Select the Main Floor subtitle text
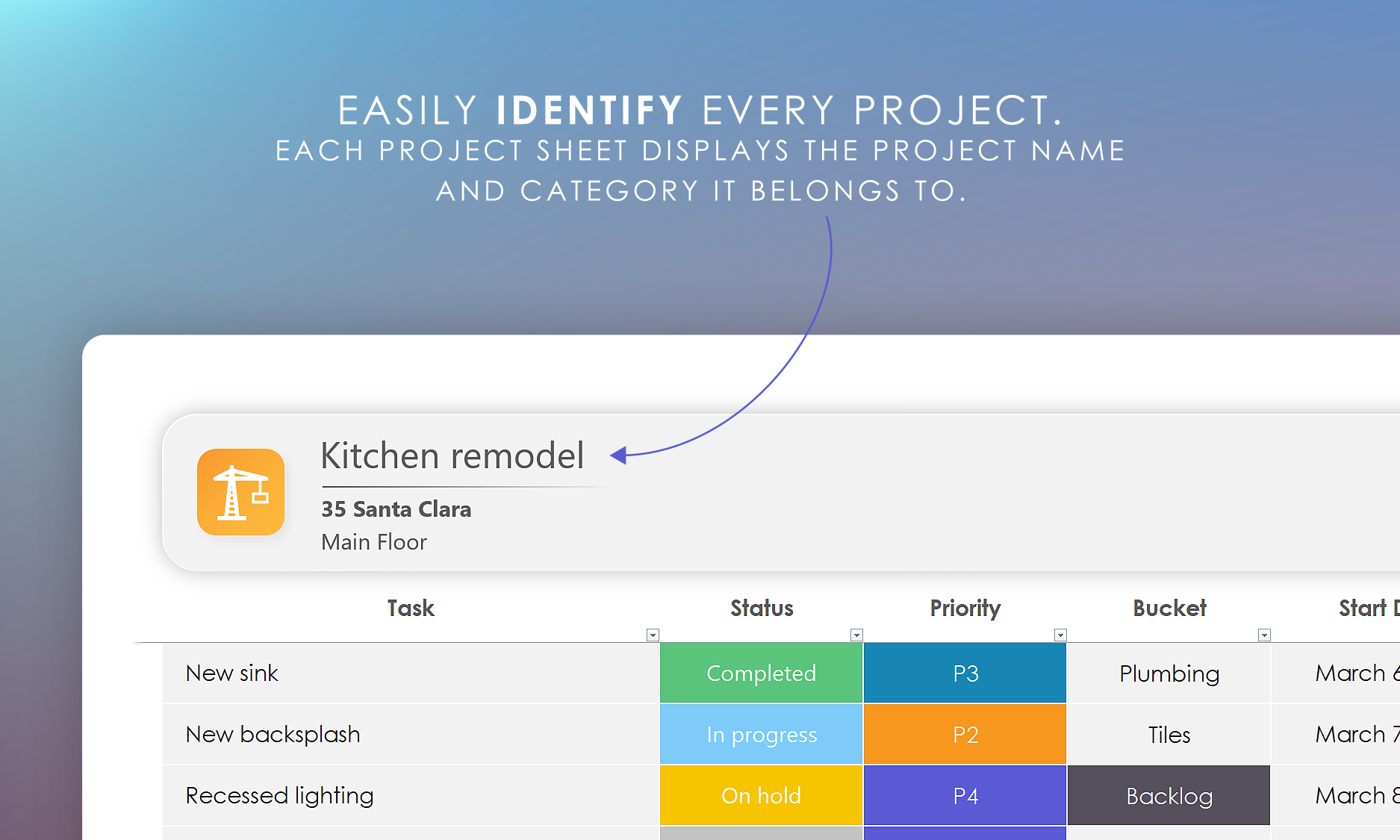1400x840 pixels. 373,542
